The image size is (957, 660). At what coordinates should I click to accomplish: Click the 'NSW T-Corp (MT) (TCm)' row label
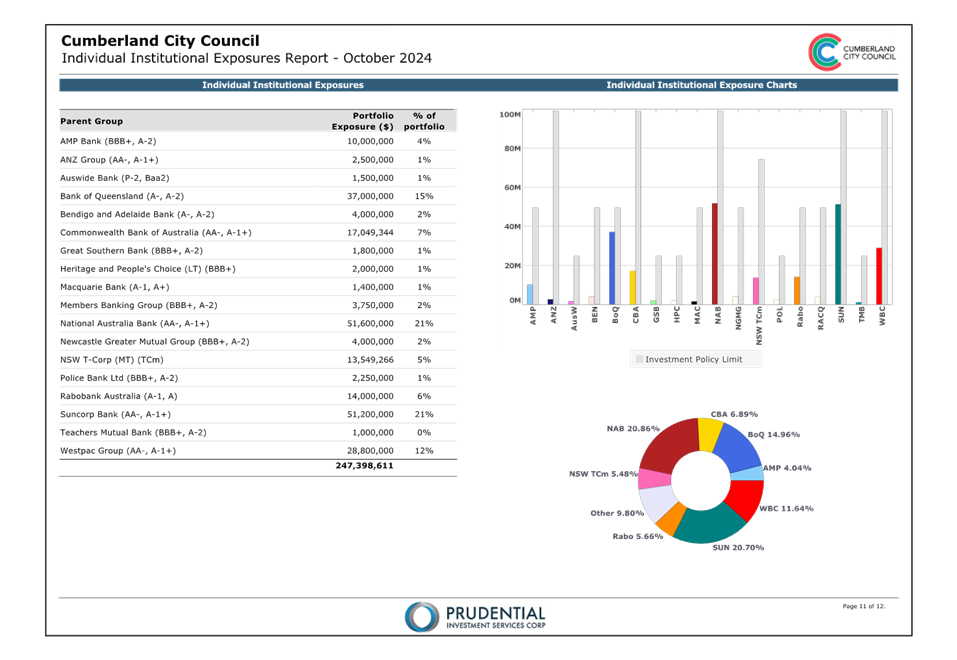pos(112,360)
